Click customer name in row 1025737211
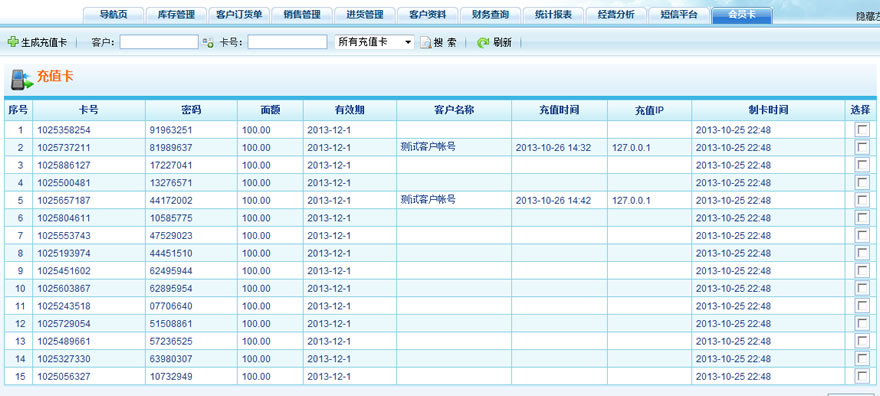This screenshot has height=396, width=880. [x=428, y=146]
